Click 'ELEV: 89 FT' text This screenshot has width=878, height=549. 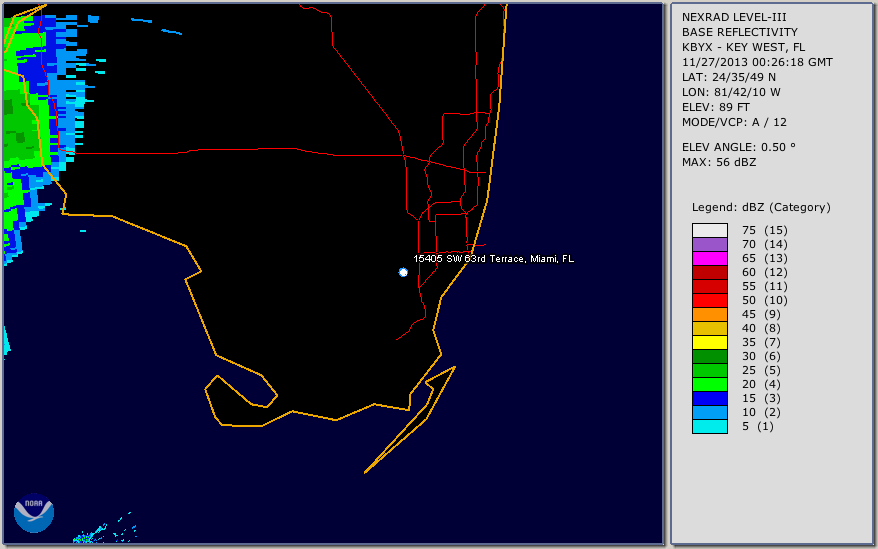click(716, 107)
